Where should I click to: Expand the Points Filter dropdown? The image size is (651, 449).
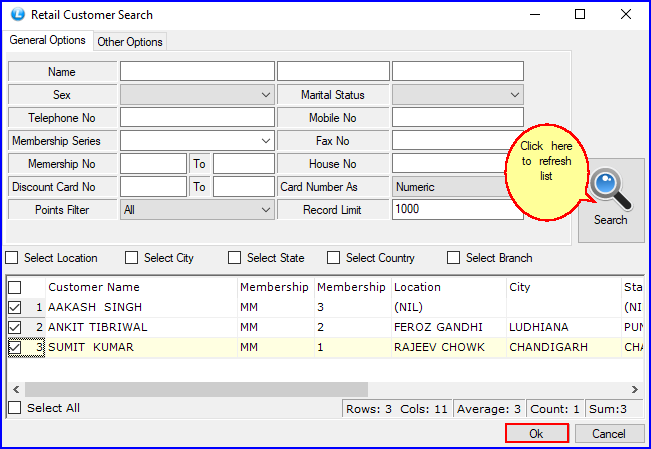click(x=197, y=210)
